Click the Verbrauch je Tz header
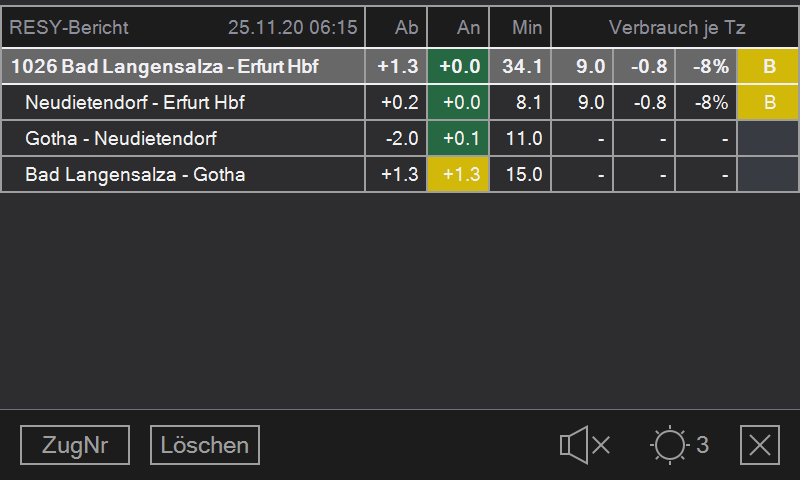800x480 pixels. pos(675,28)
